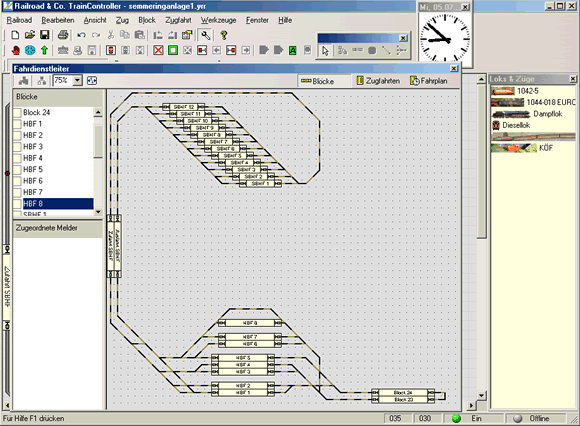Select the KÖF locomotive entry
Viewport: 580px width, 426px height.
522,148
